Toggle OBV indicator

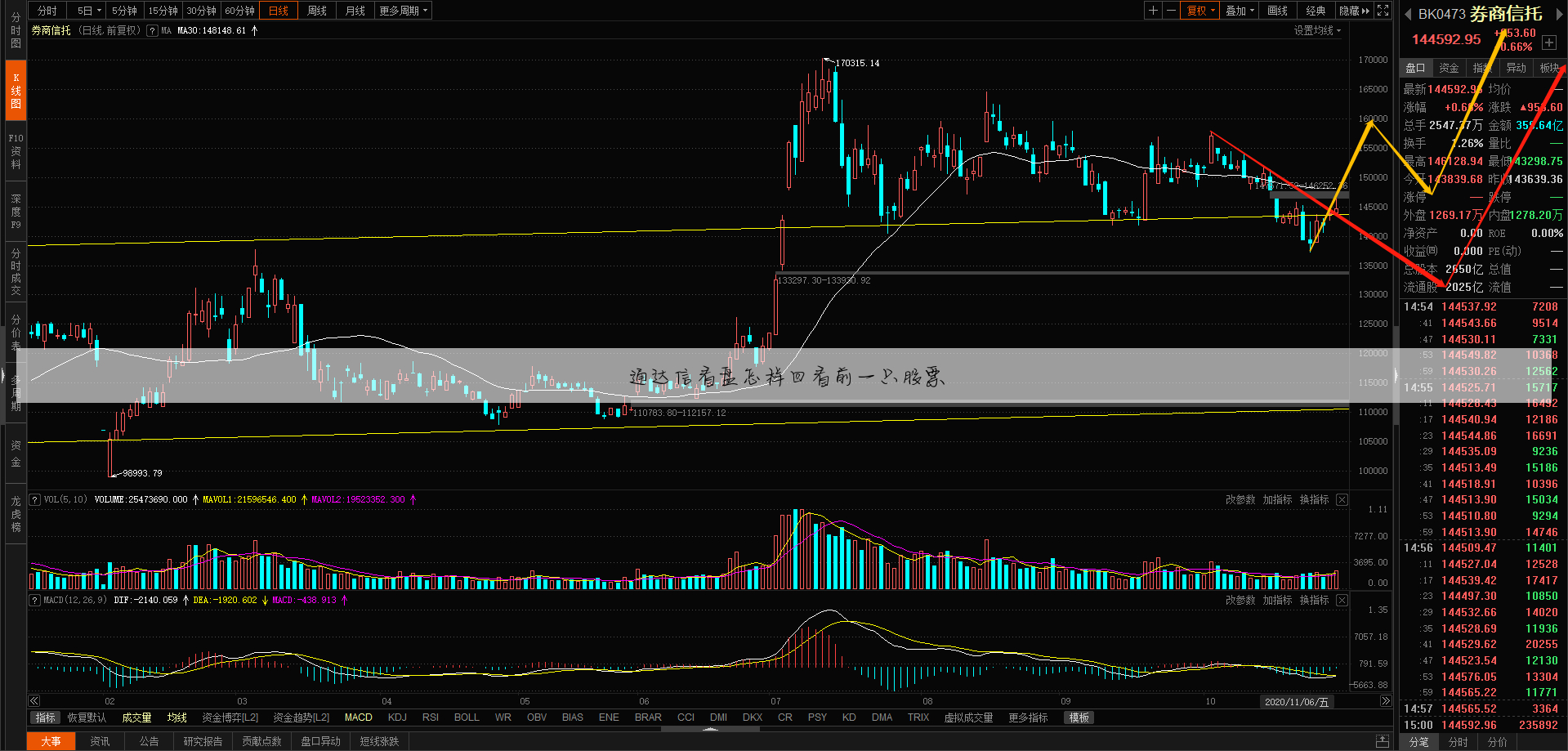click(x=537, y=717)
